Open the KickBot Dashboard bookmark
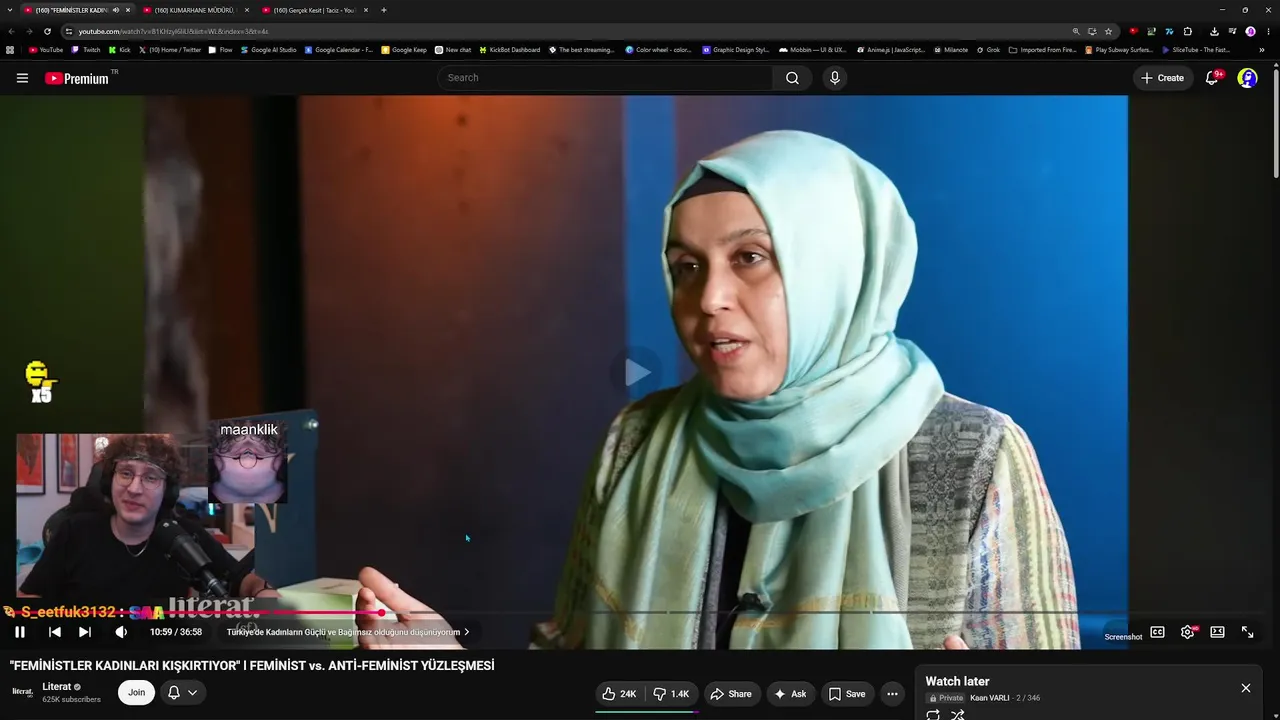Viewport: 1280px width, 720px height. (x=510, y=49)
